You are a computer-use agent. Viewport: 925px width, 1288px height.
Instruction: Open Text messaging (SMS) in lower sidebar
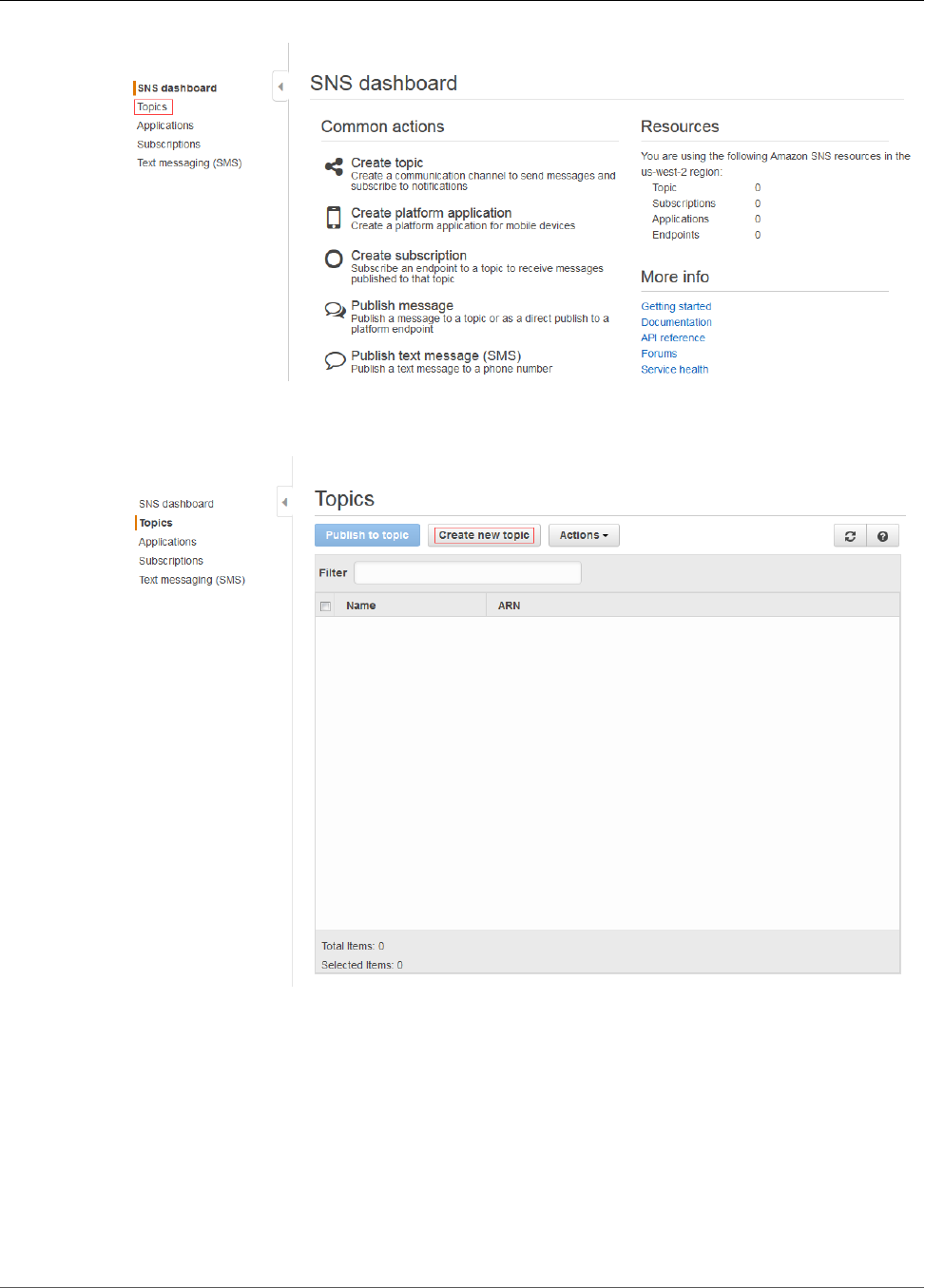pos(192,580)
